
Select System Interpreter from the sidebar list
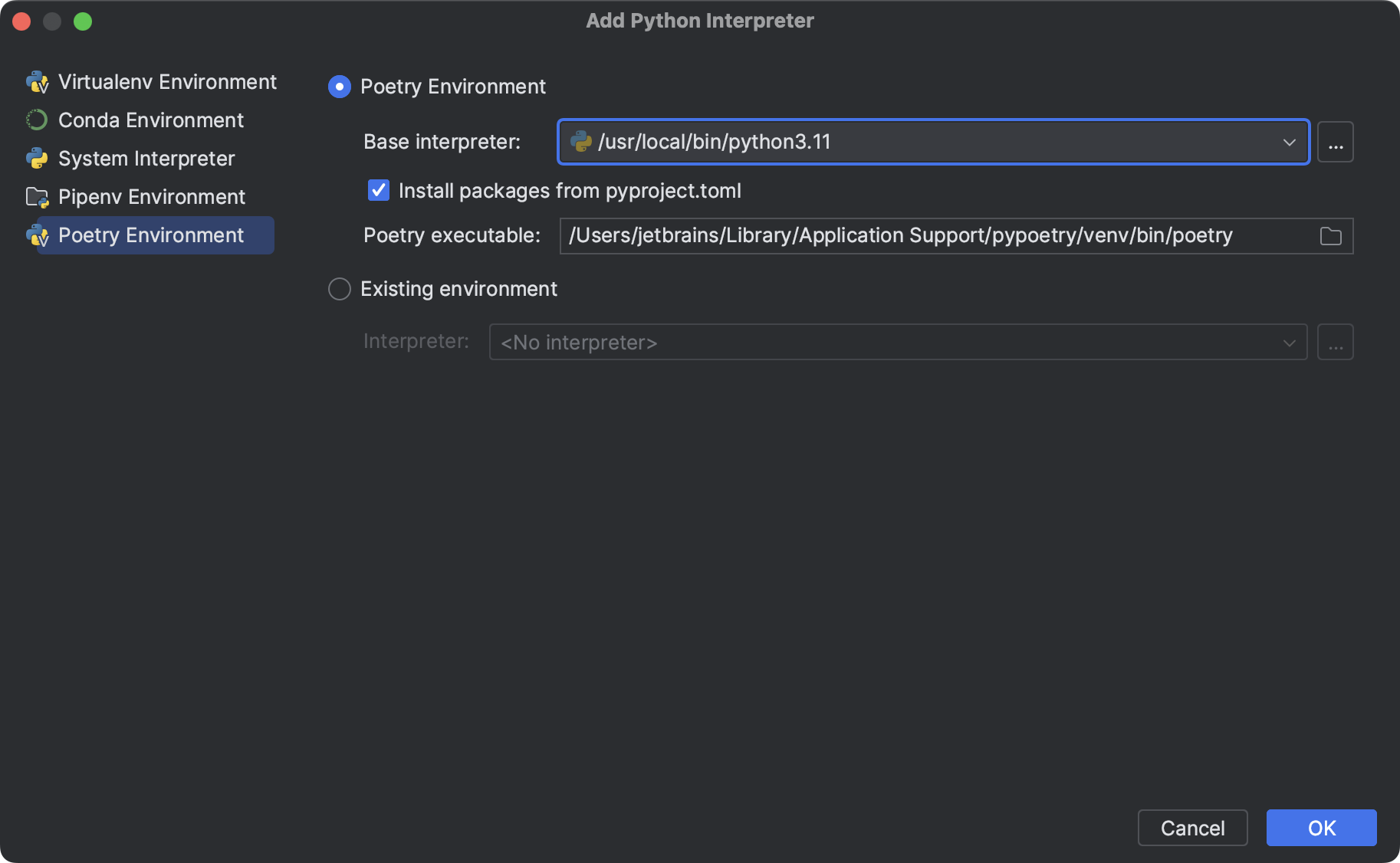point(146,159)
